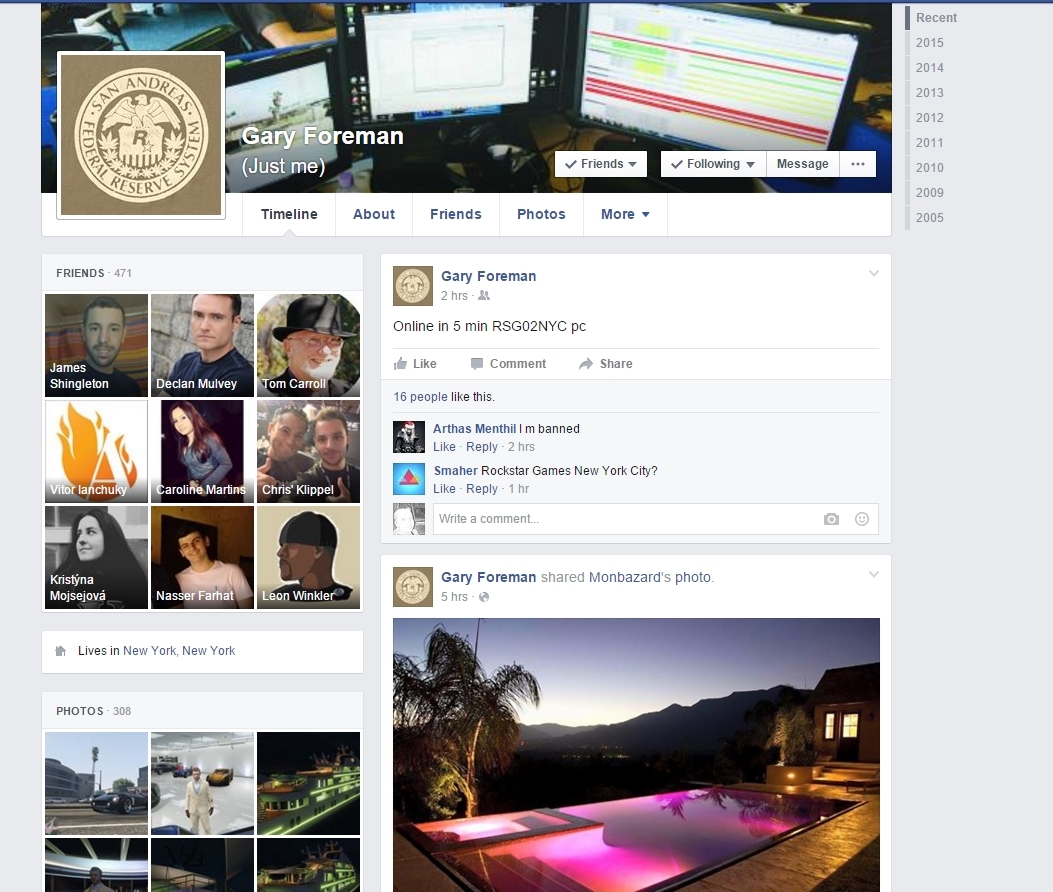Jump to Recent in timeline navigator
The height and width of the screenshot is (892, 1053).
[936, 18]
